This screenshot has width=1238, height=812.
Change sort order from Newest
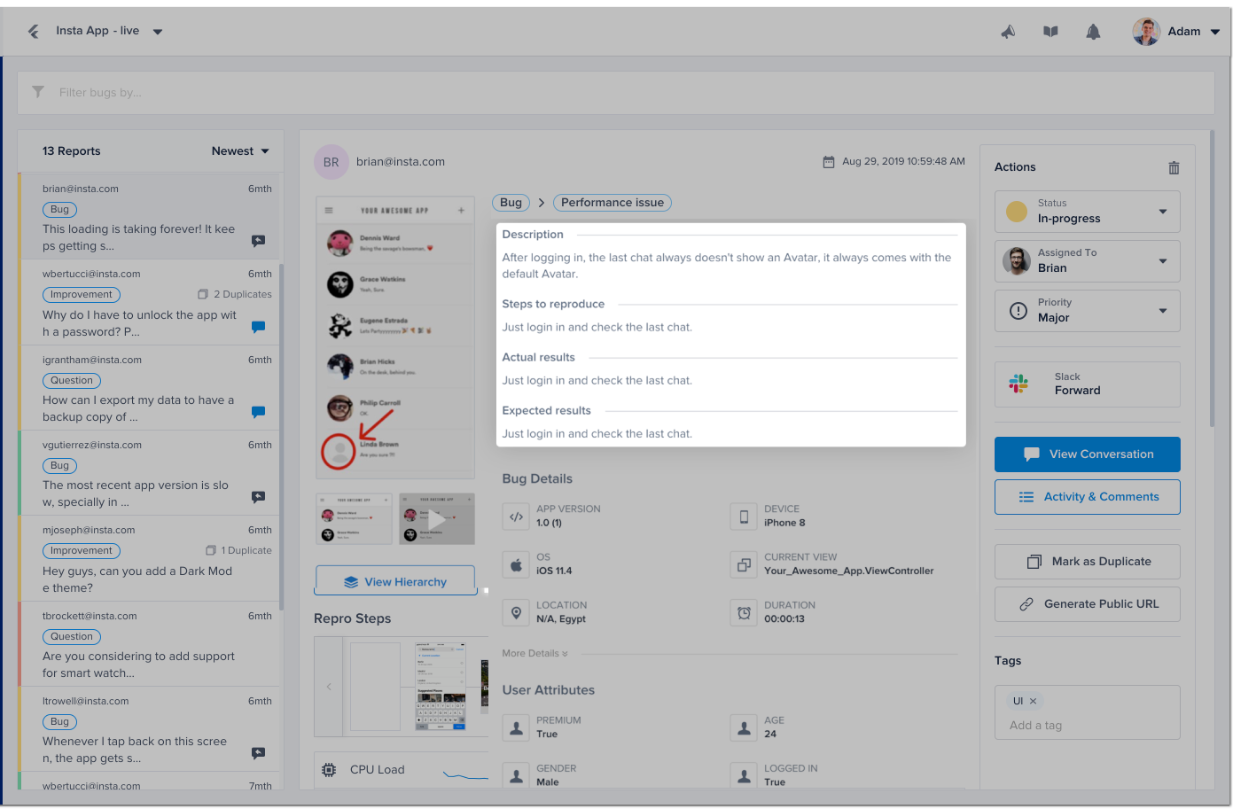[x=240, y=151]
